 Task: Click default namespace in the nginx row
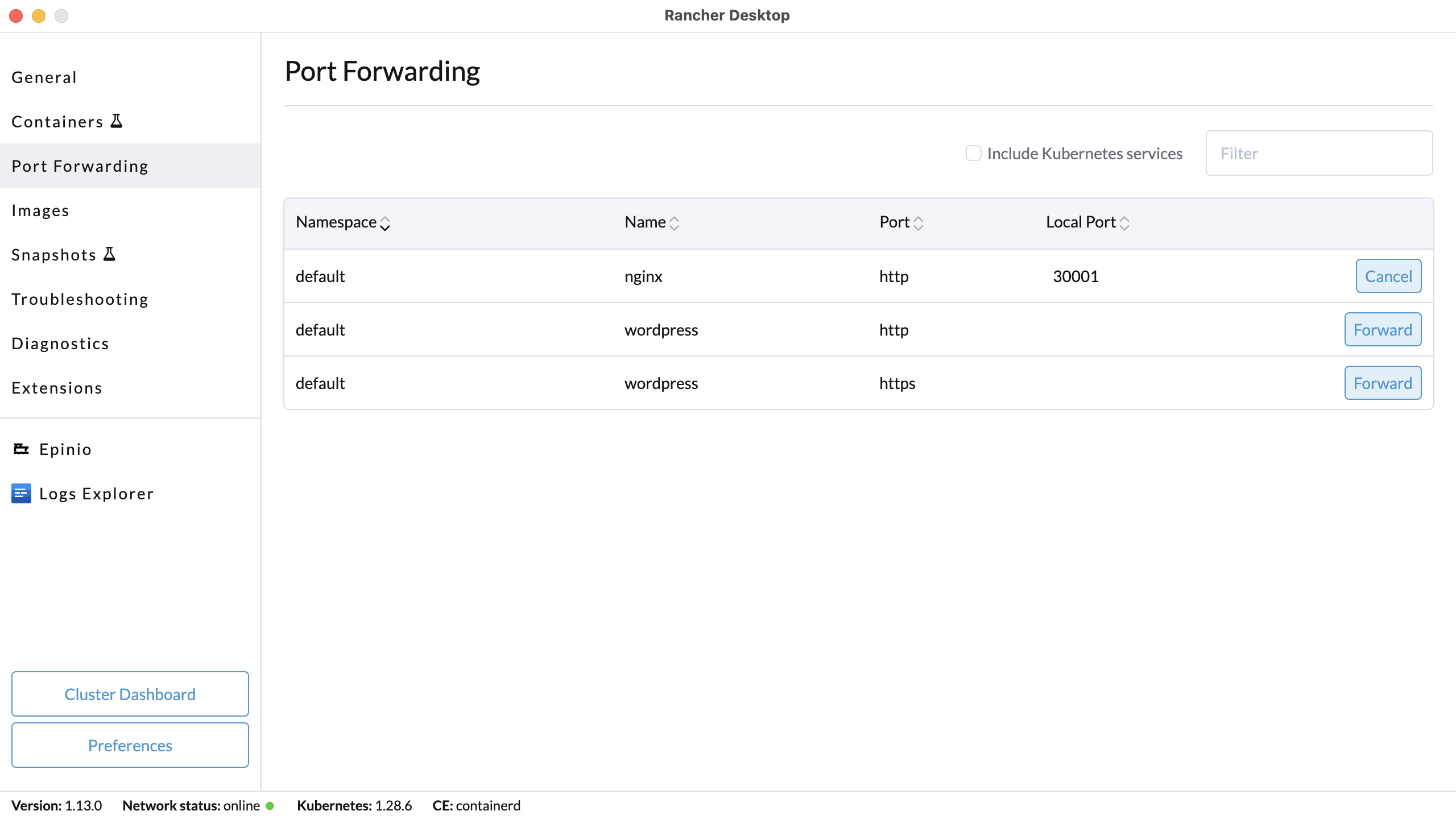click(x=320, y=276)
